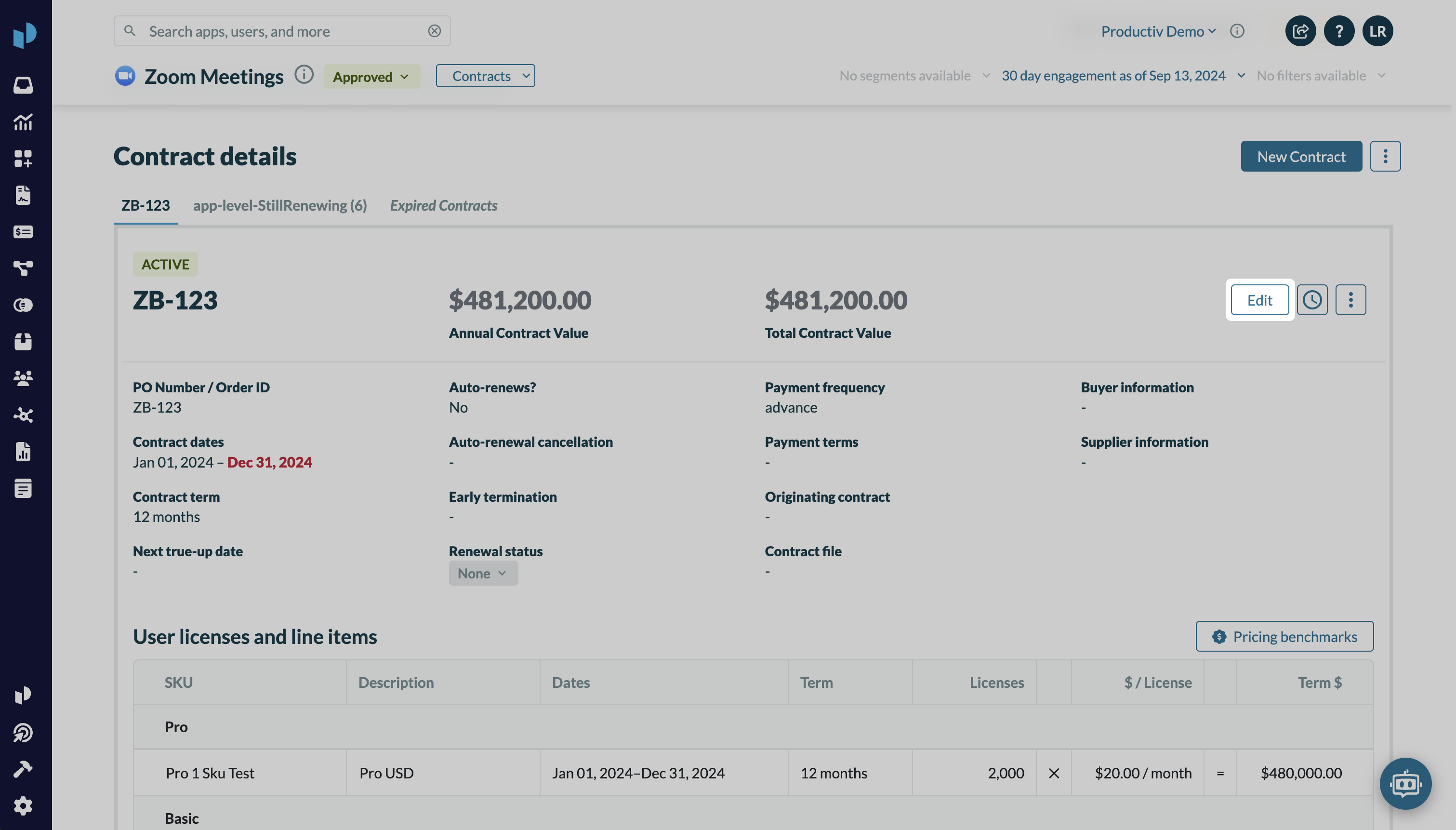Clear the search field with X icon
The width and height of the screenshot is (1456, 830).
pyautogui.click(x=434, y=31)
